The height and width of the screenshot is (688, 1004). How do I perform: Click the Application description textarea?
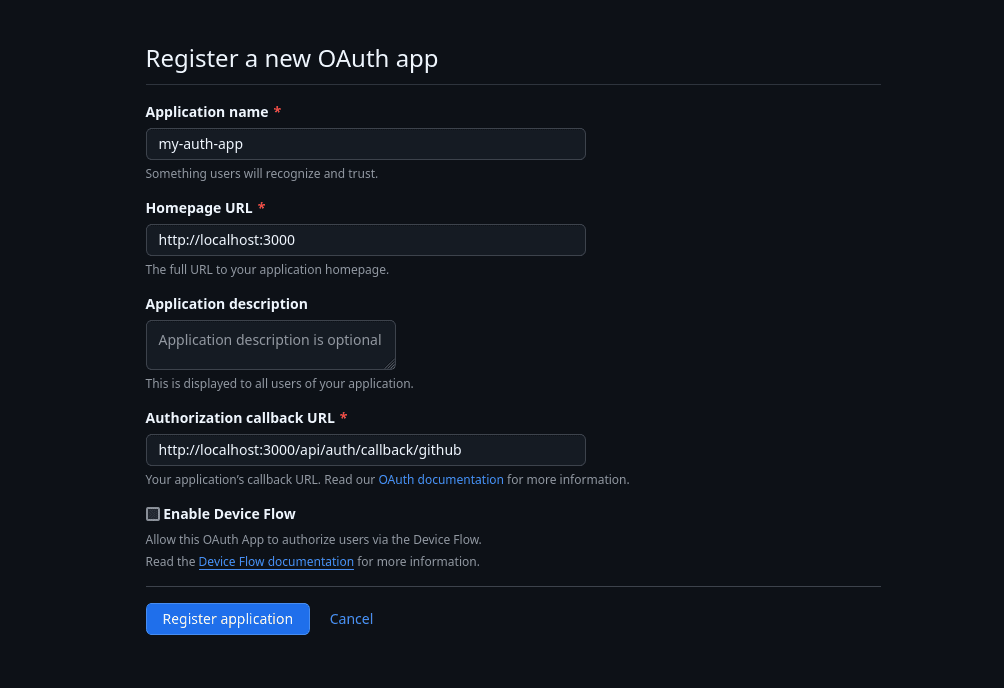click(x=270, y=344)
